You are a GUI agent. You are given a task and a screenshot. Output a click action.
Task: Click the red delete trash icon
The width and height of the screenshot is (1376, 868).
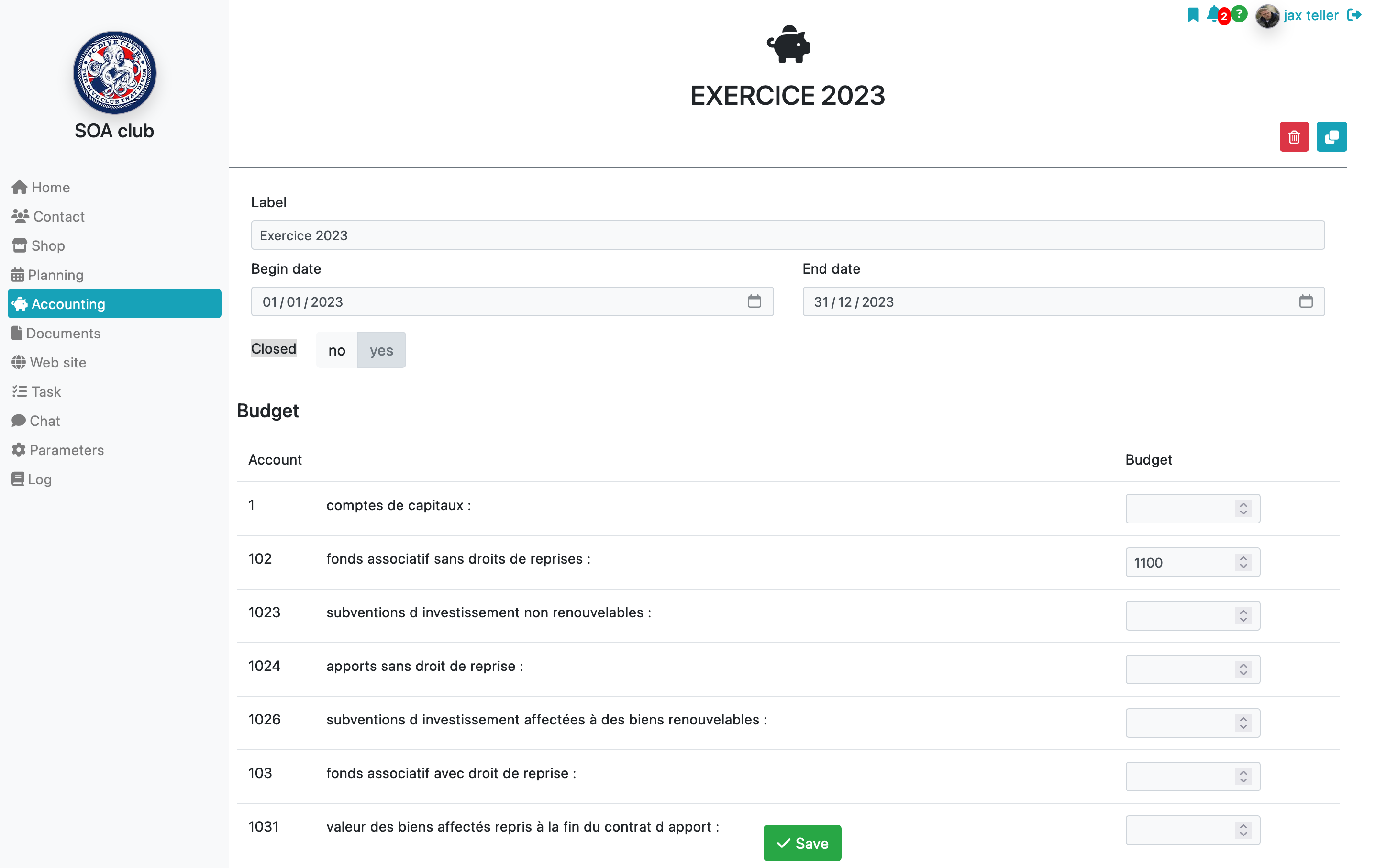(1294, 137)
